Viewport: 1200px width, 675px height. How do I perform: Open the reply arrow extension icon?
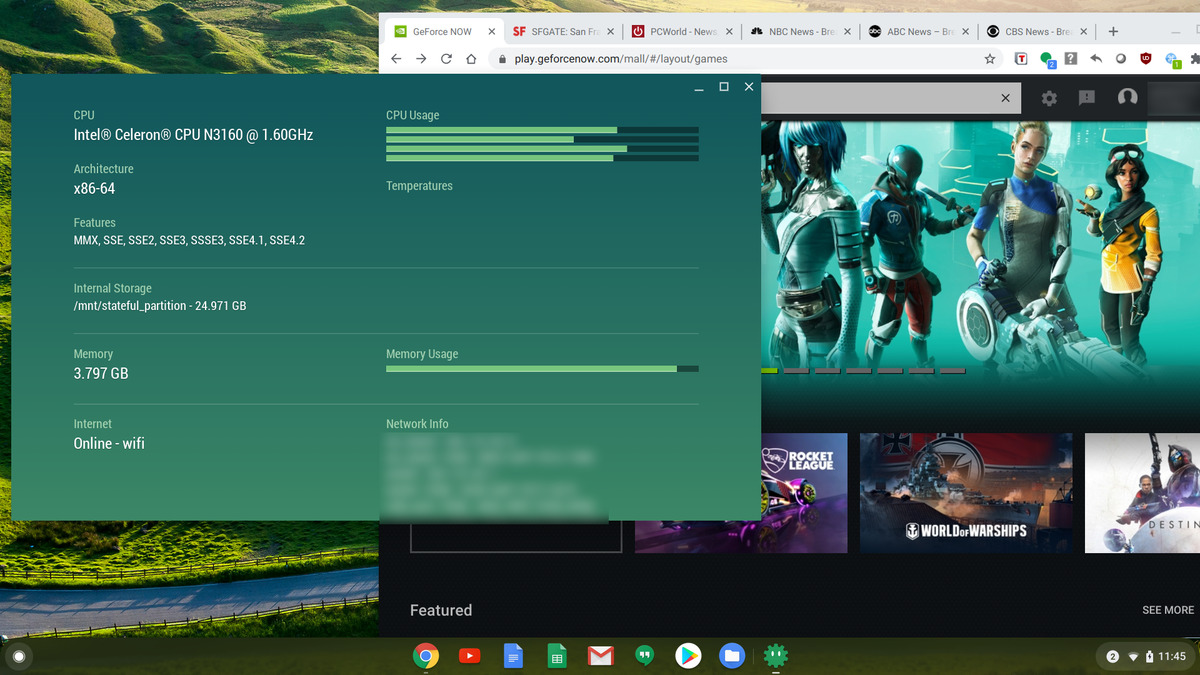[x=1096, y=59]
